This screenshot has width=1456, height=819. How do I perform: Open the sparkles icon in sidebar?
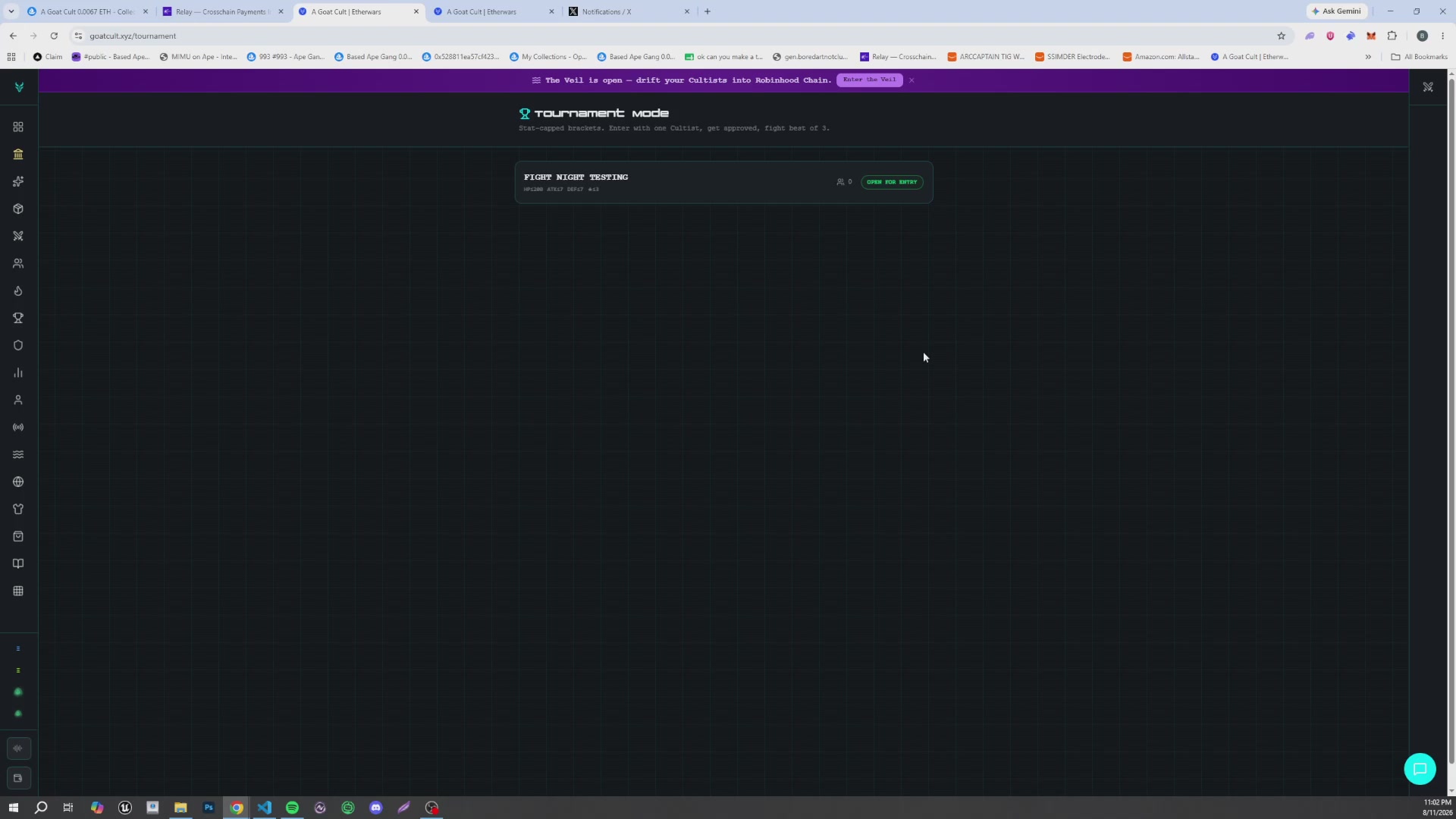tap(18, 181)
